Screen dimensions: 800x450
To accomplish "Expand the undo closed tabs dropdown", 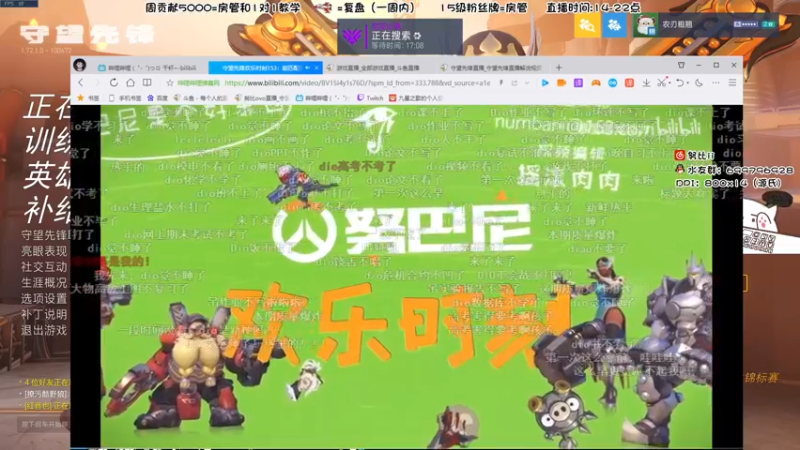I will tap(687, 83).
